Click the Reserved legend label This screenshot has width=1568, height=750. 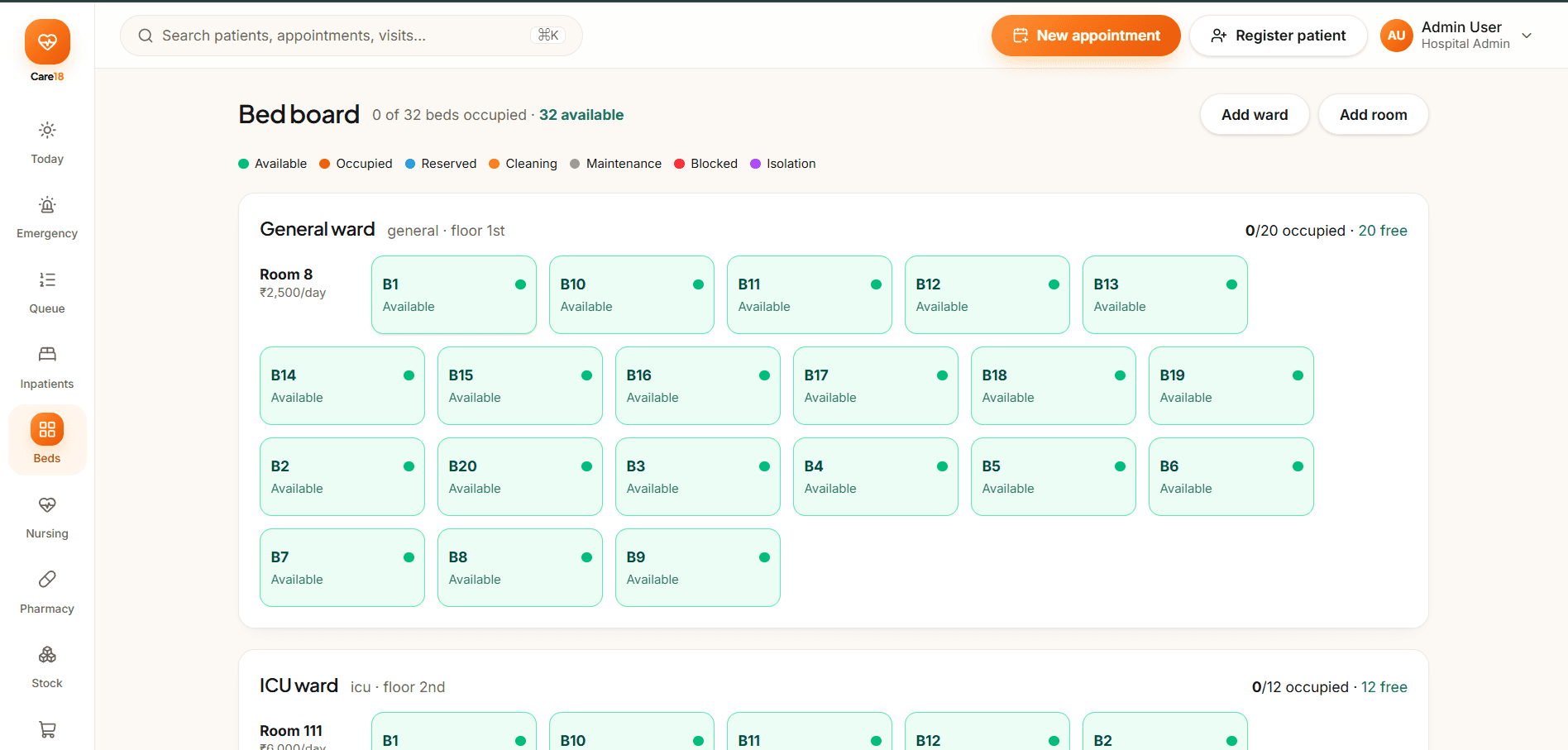coord(449,164)
